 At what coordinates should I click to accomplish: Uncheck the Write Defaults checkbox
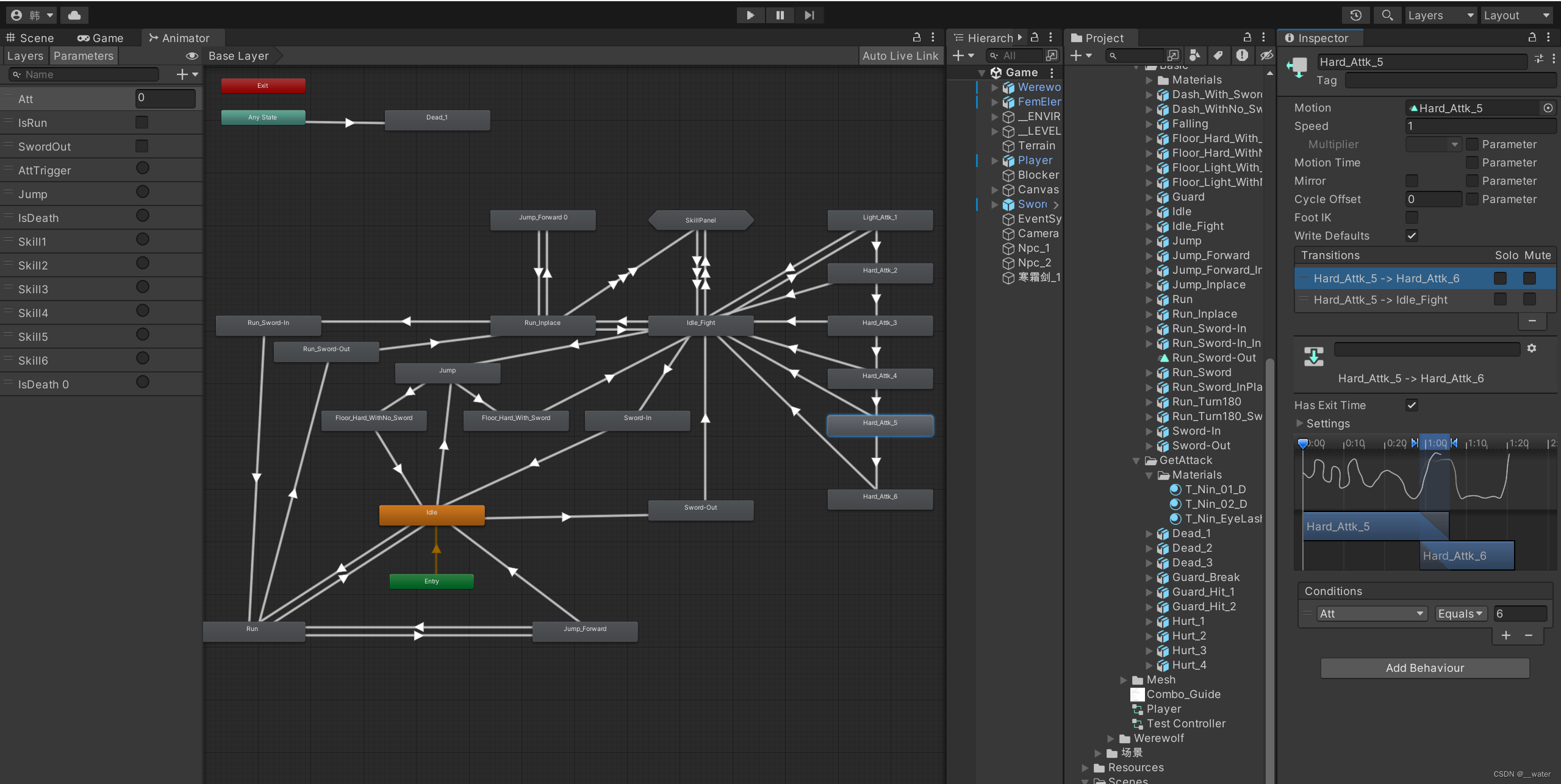(x=1412, y=235)
